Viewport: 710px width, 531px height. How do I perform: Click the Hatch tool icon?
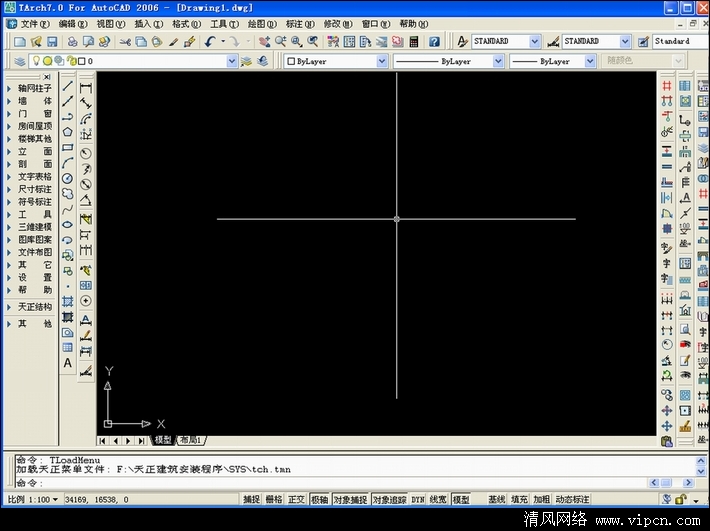click(67, 301)
